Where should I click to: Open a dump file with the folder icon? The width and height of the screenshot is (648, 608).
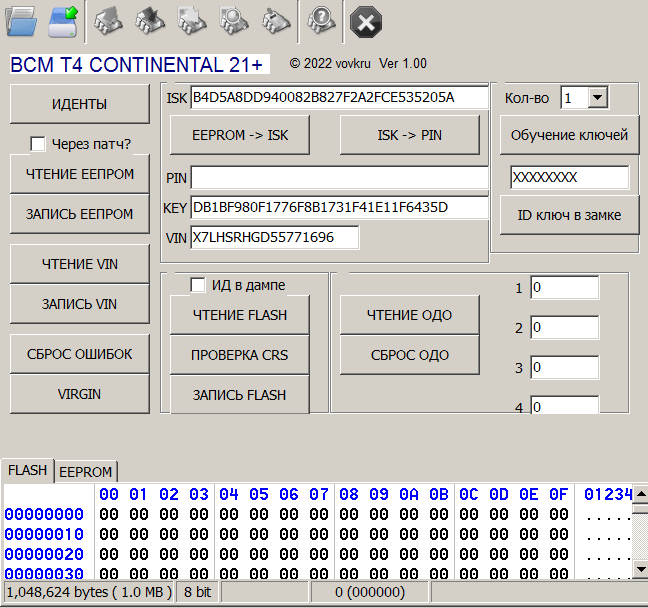[21, 21]
